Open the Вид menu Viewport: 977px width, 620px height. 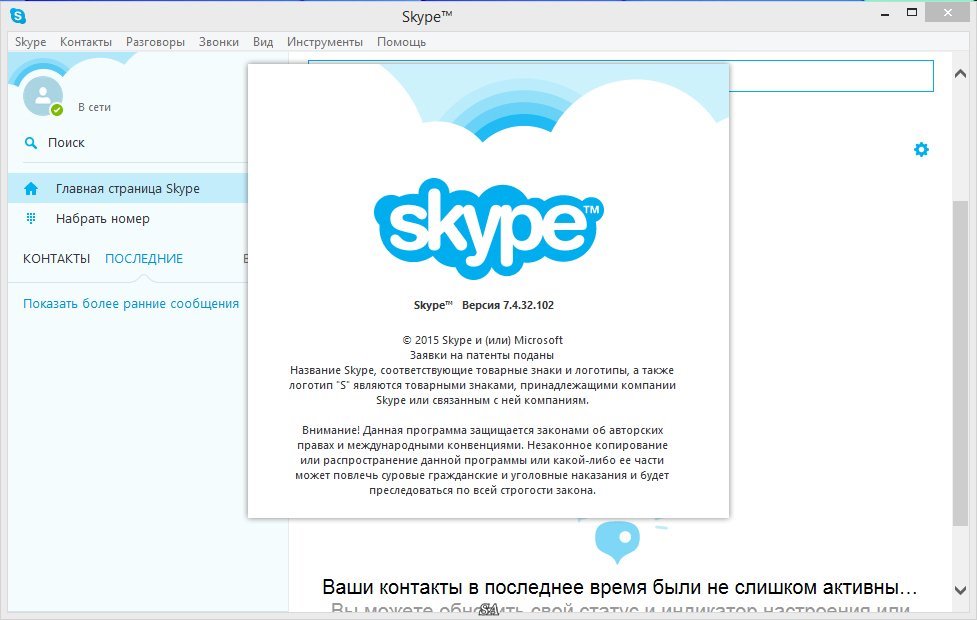coord(263,42)
